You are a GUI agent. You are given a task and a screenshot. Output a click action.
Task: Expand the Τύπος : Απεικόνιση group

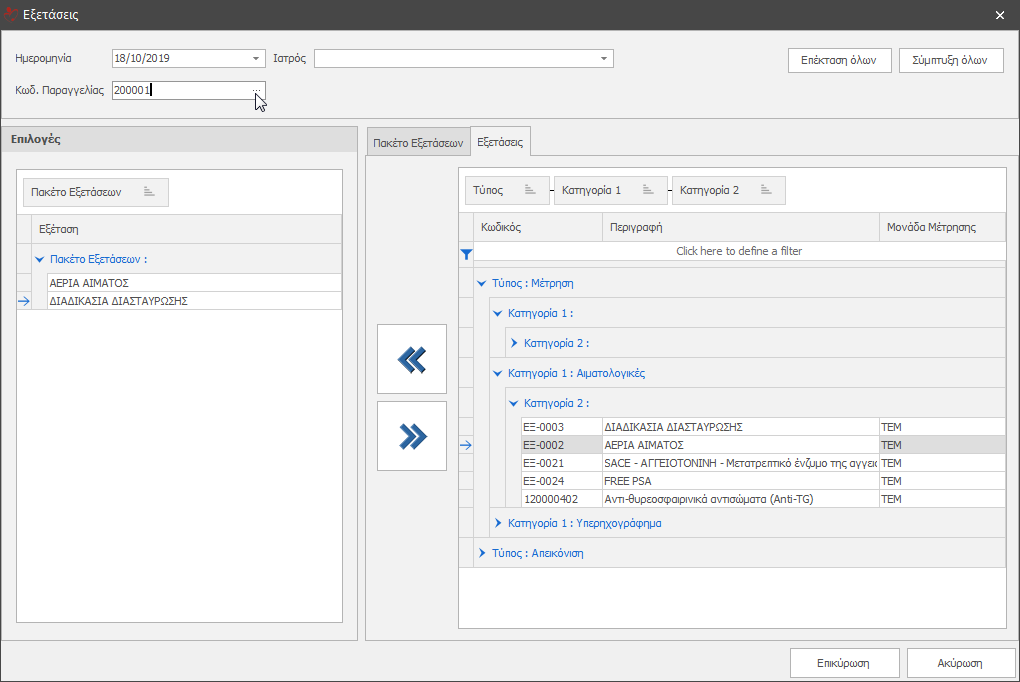(482, 553)
